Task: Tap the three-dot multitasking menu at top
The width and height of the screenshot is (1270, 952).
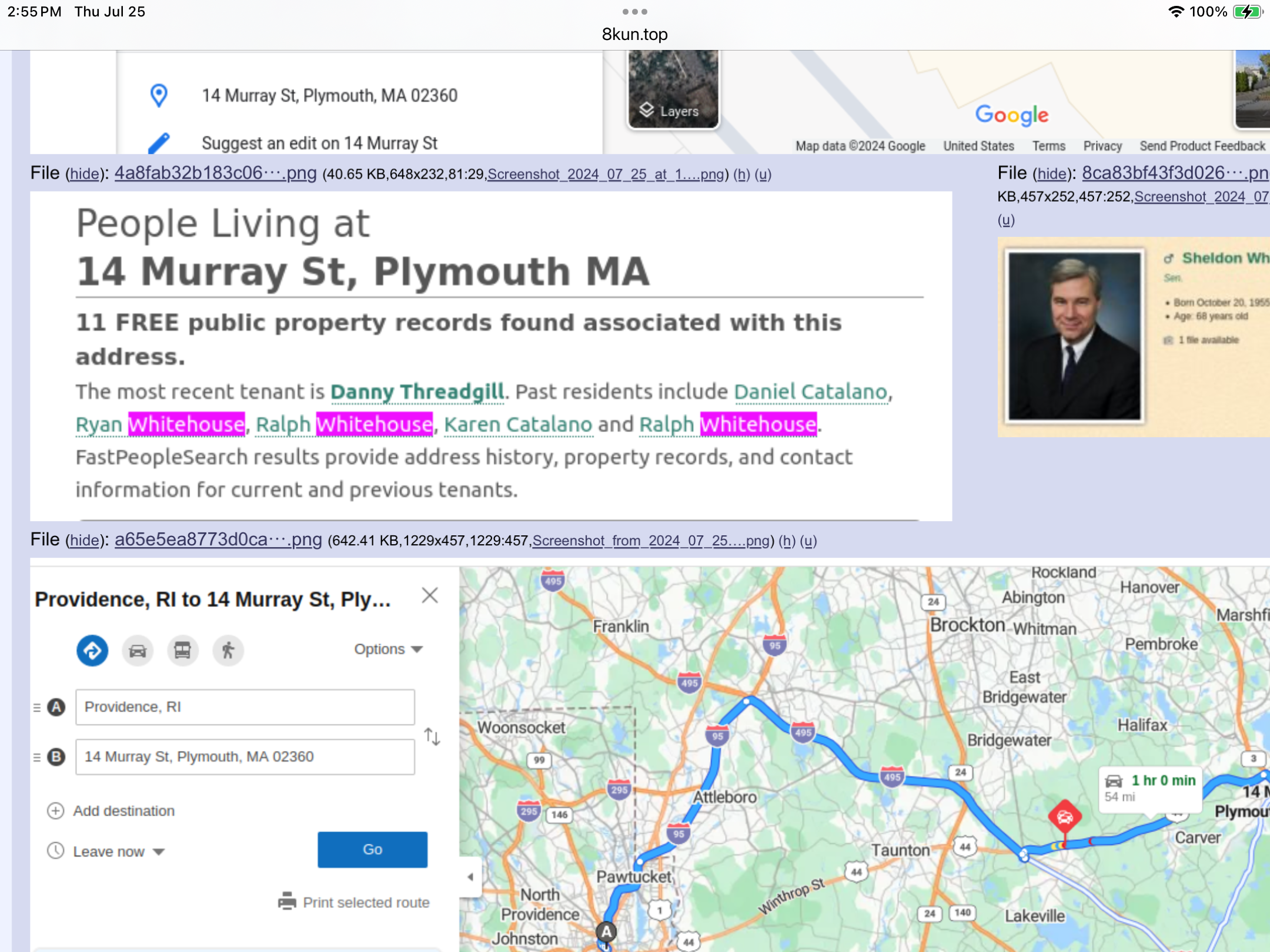Action: pyautogui.click(x=634, y=12)
